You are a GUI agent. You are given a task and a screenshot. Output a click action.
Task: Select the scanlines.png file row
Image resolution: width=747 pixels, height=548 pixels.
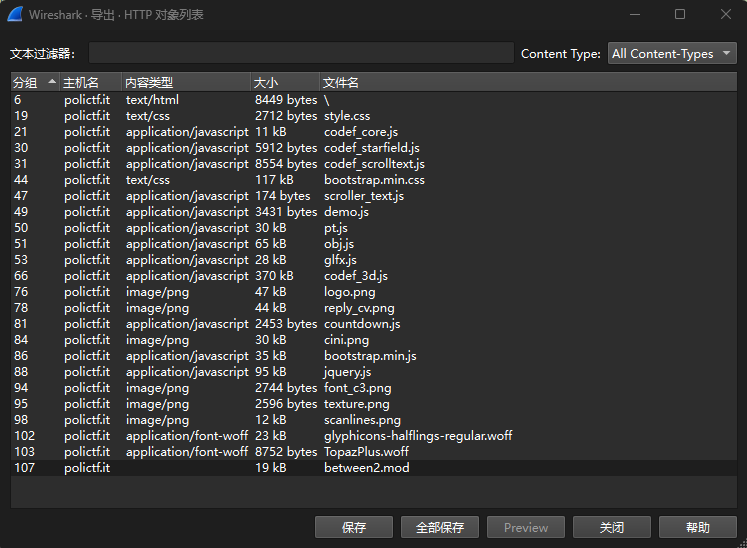(374, 420)
